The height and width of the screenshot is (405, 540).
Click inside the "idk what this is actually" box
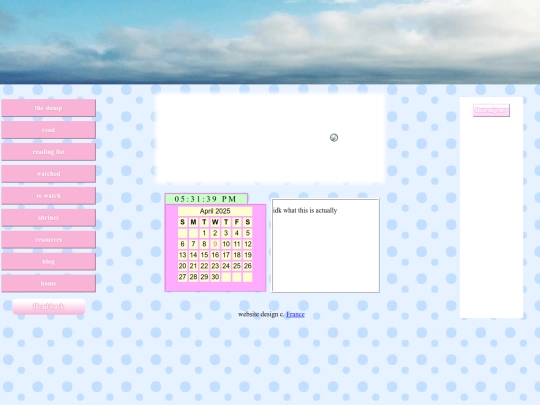pos(325,246)
